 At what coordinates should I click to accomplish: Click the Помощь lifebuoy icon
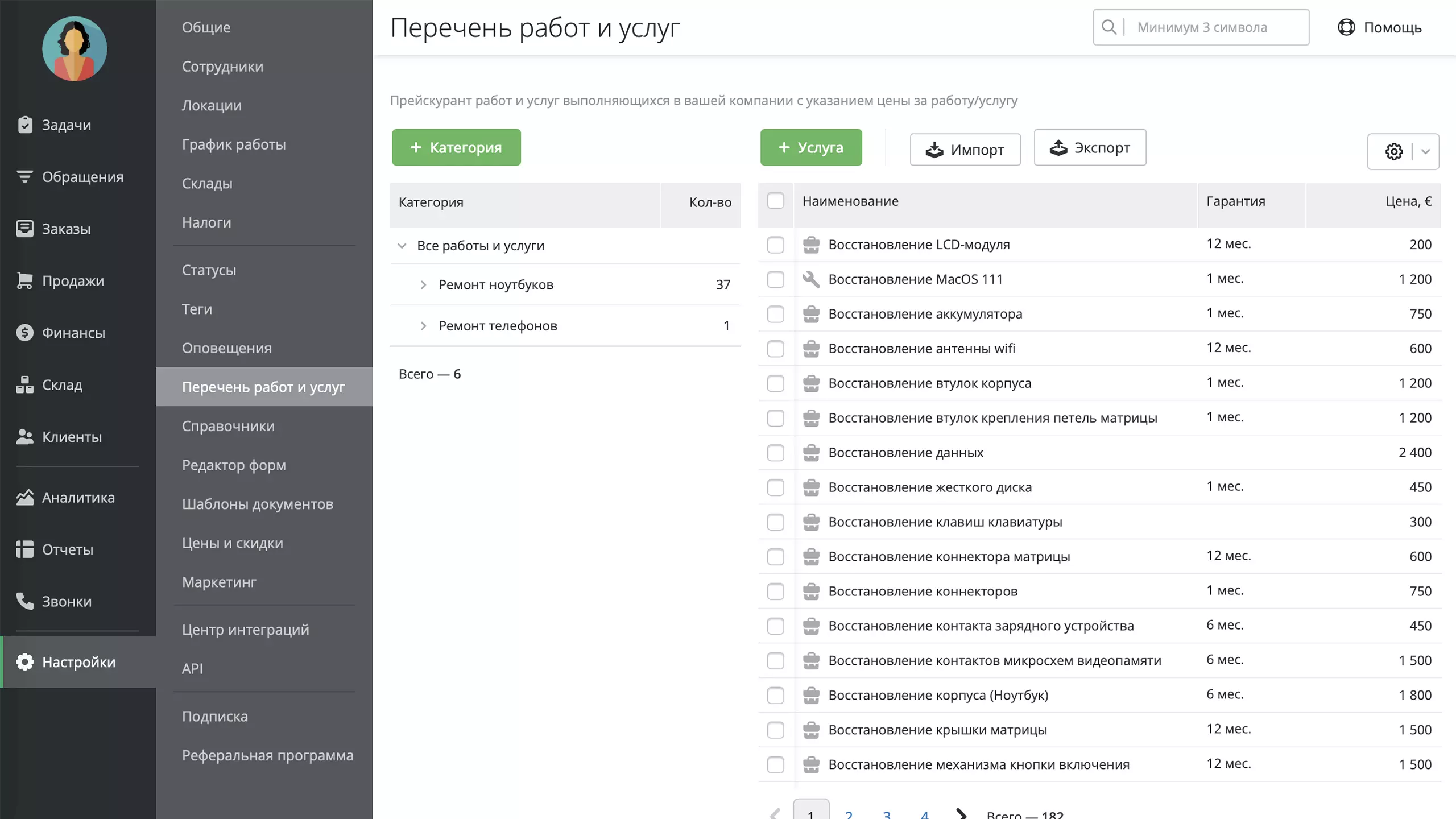coord(1346,27)
